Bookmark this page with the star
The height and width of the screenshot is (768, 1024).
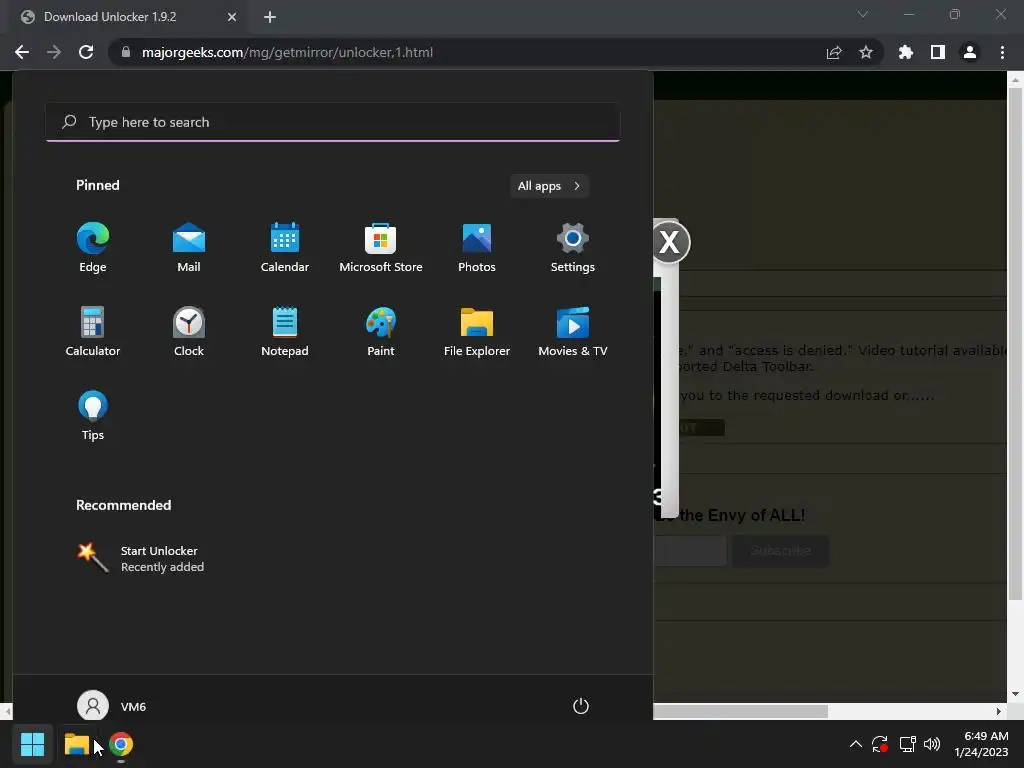coord(866,52)
